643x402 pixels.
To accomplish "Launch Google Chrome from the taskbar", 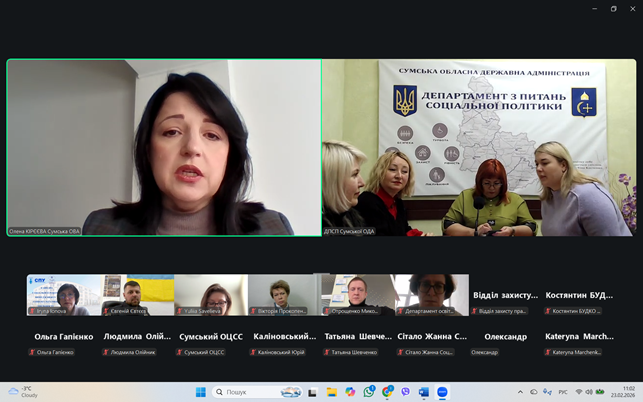I will (x=387, y=392).
